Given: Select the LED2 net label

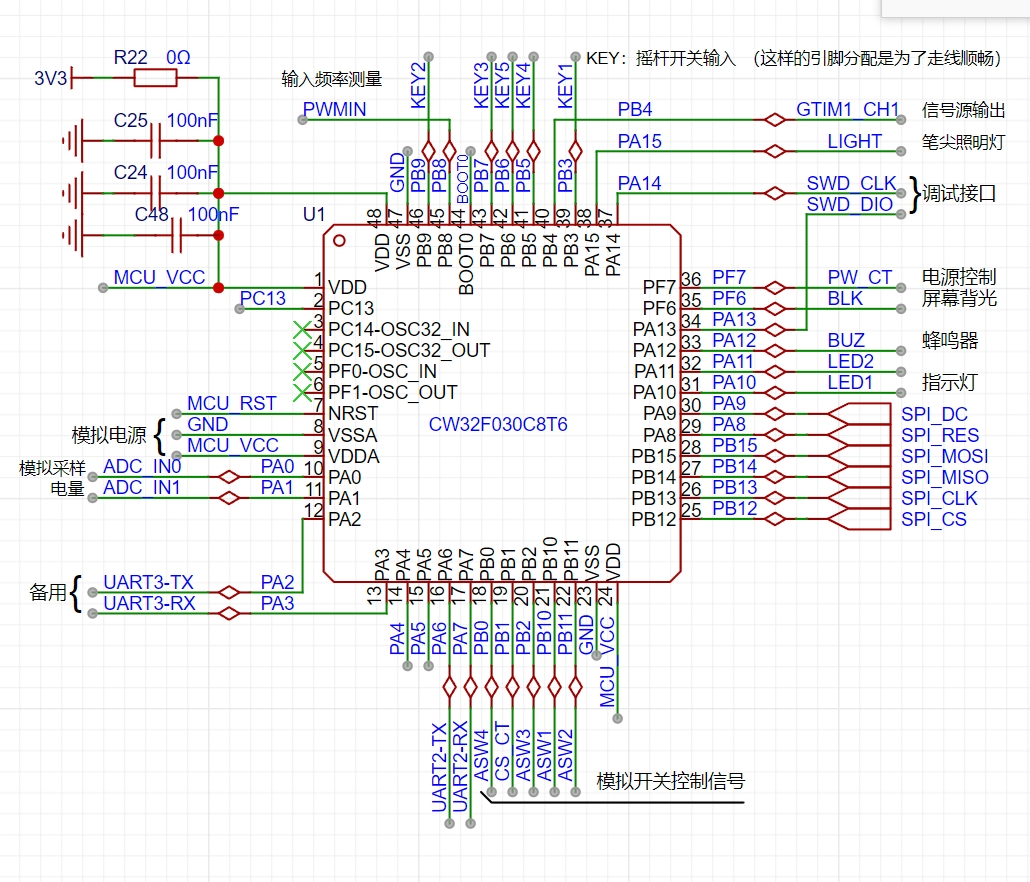Looking at the screenshot, I should pyautogui.click(x=850, y=361).
